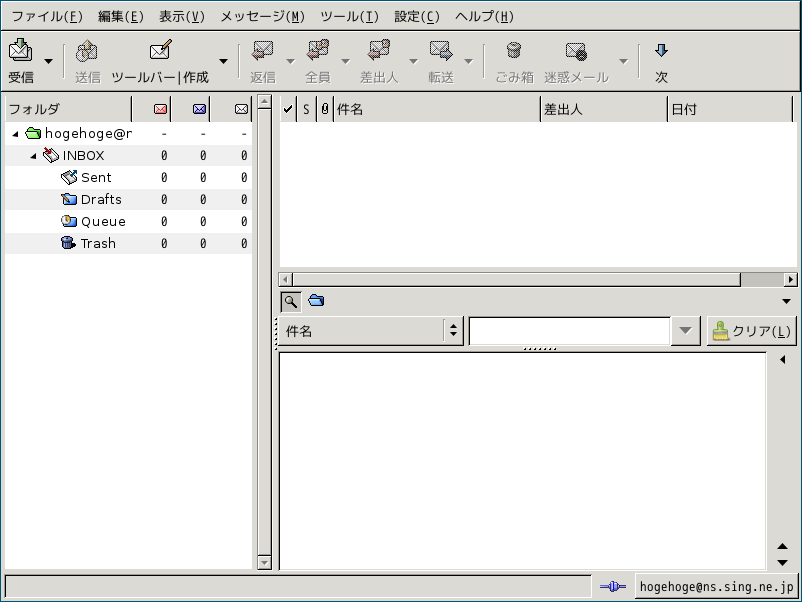The height and width of the screenshot is (602, 802).
Task: Collapse the INBOX folder tree
Action: [34, 156]
